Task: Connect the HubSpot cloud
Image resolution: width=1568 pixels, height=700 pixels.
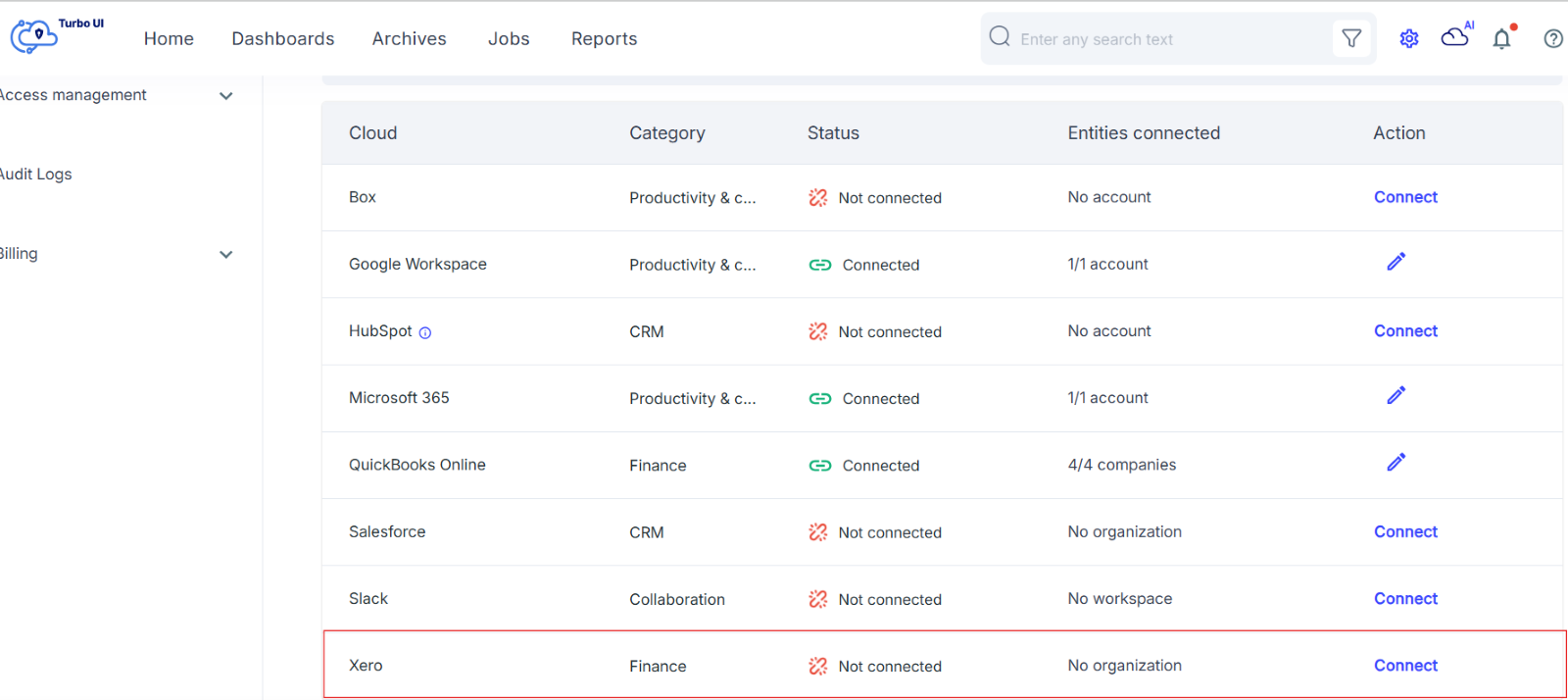Action: point(1405,331)
